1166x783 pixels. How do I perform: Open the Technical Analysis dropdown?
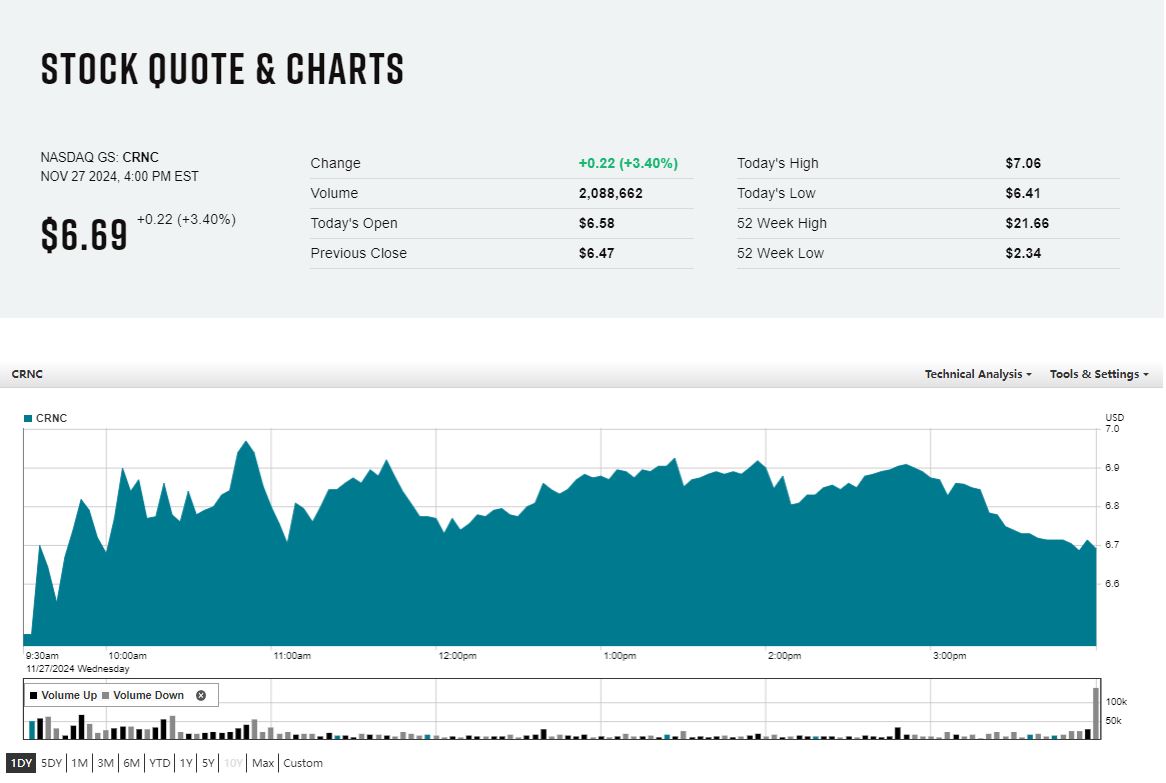coord(978,374)
